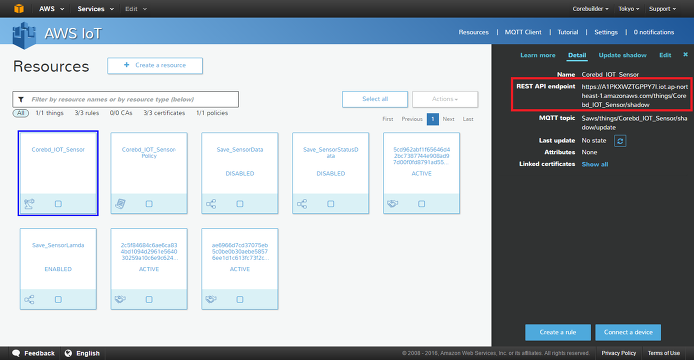Screen dimensions: 694x360
Task: Open the Support dropdown
Action: (662, 9)
